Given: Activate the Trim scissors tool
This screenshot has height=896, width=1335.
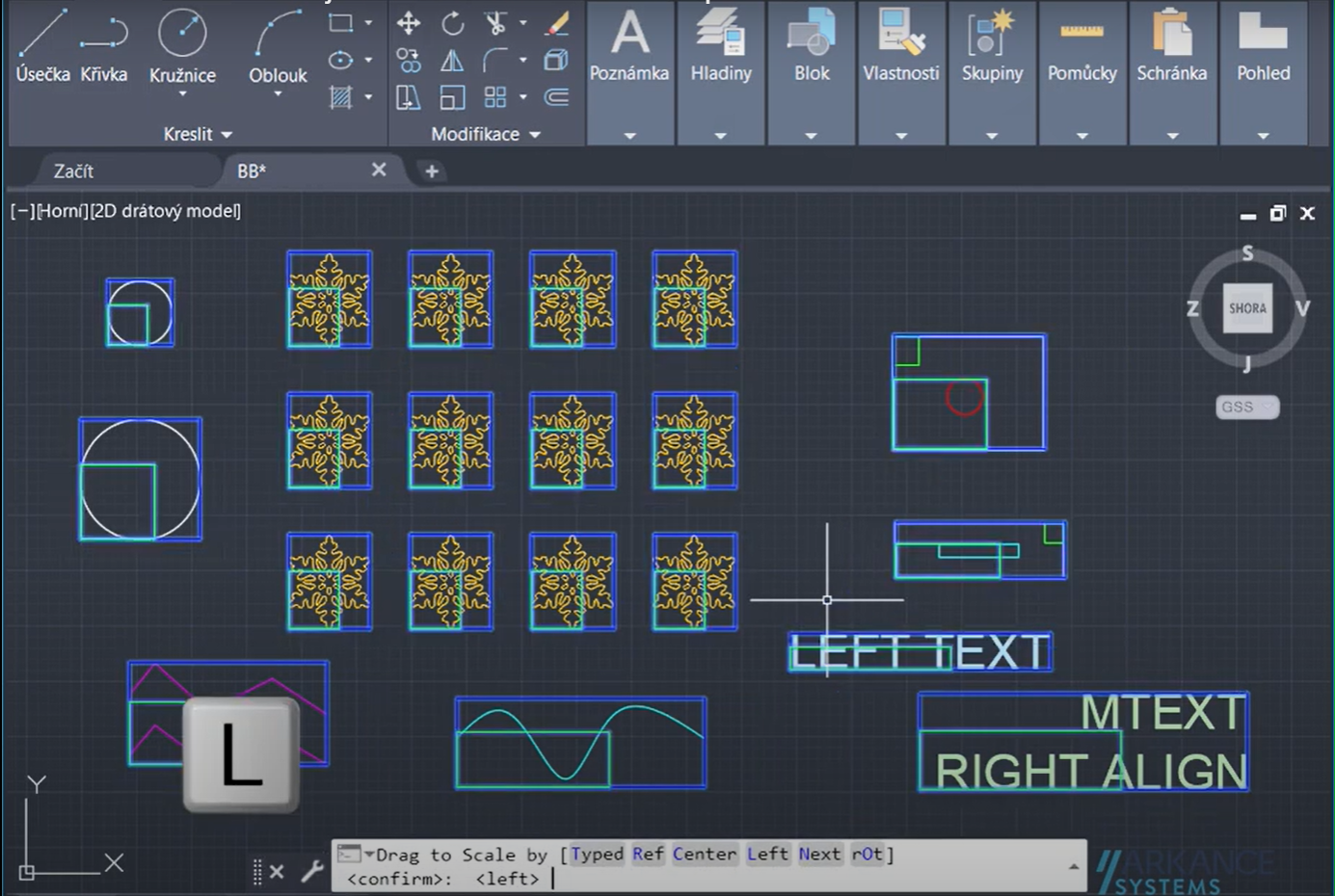Looking at the screenshot, I should (x=495, y=23).
